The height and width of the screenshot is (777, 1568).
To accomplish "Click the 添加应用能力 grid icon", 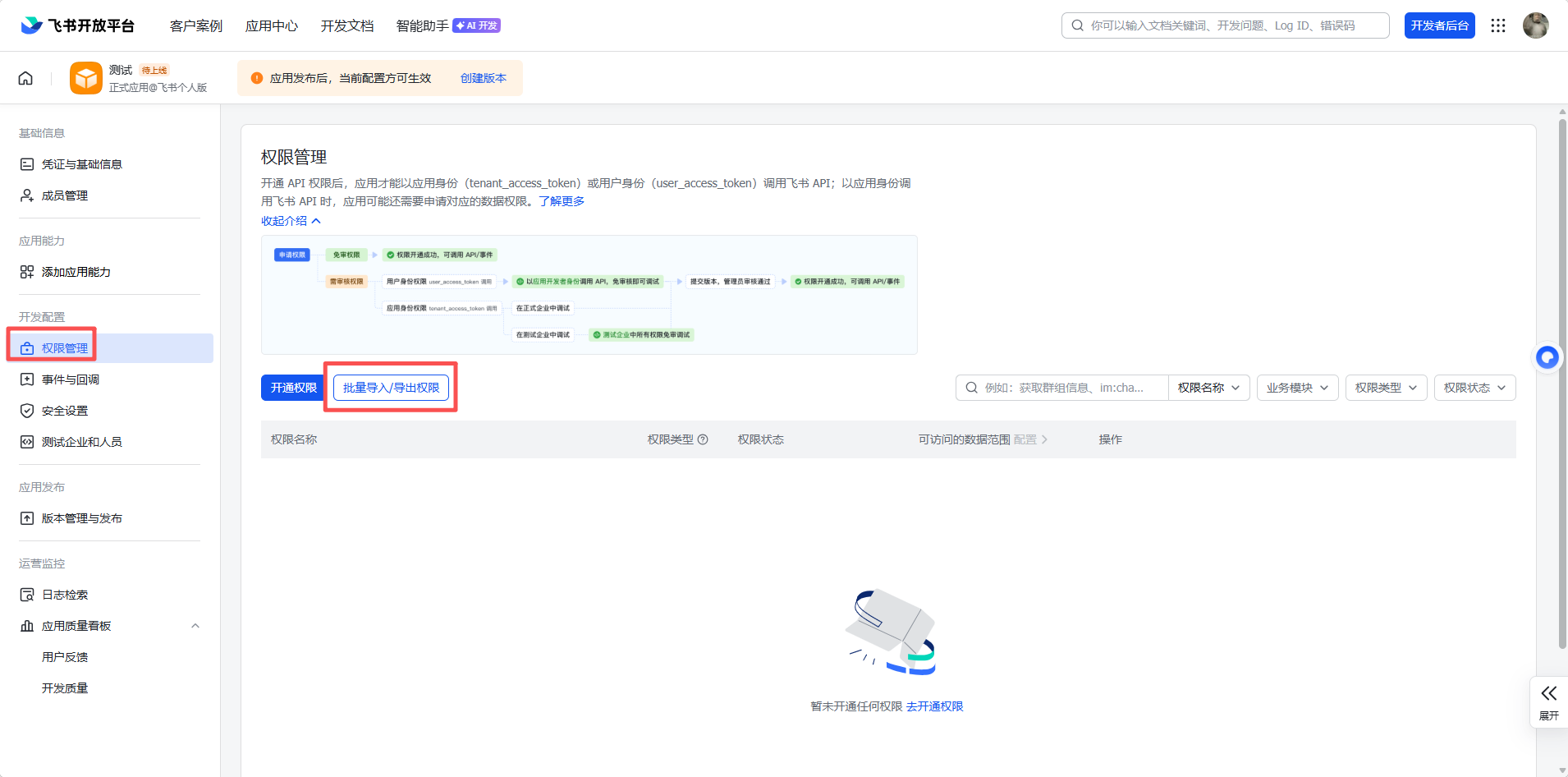I will point(27,272).
